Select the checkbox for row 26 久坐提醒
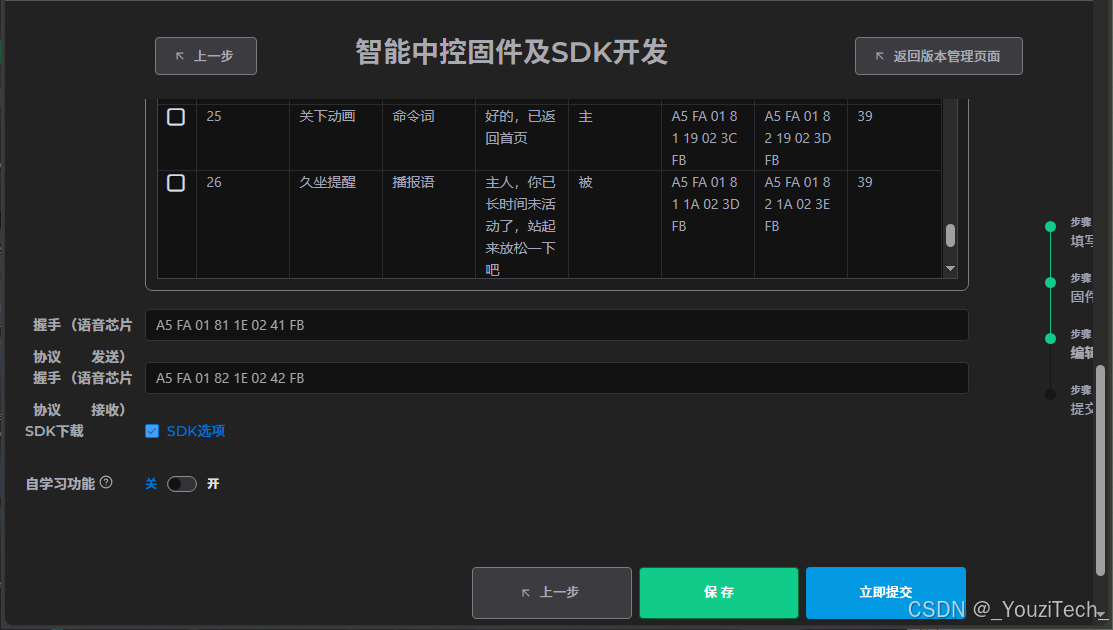The width and height of the screenshot is (1113, 630). pos(176,182)
